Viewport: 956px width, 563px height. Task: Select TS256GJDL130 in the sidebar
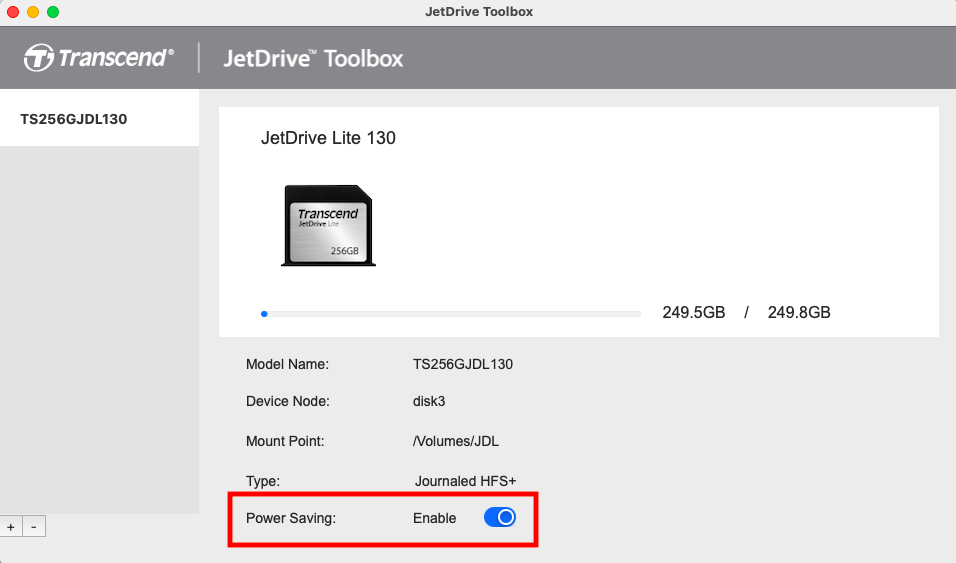coord(99,118)
